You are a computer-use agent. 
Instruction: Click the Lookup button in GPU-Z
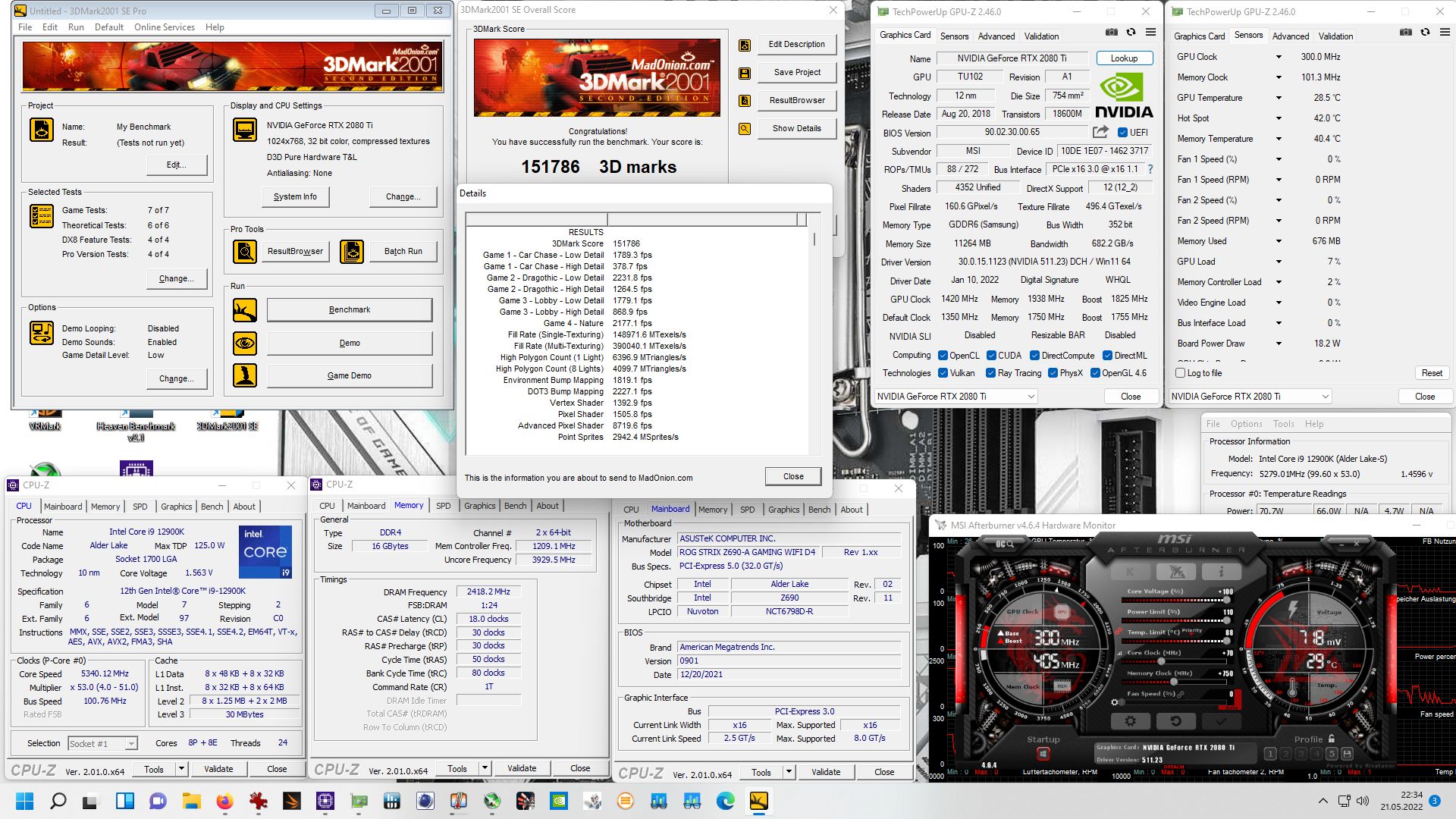click(x=1124, y=58)
